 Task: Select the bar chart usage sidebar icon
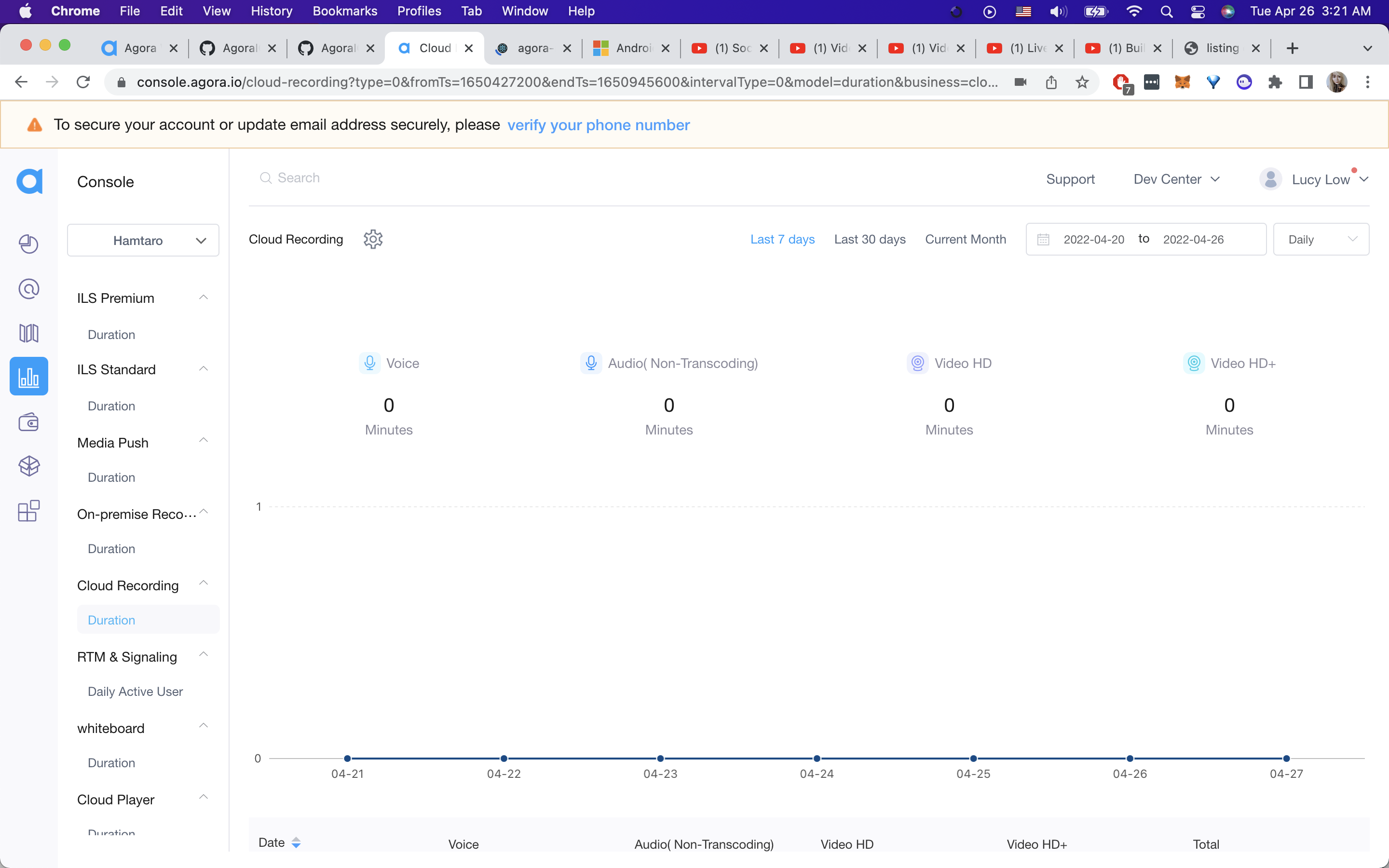(29, 377)
